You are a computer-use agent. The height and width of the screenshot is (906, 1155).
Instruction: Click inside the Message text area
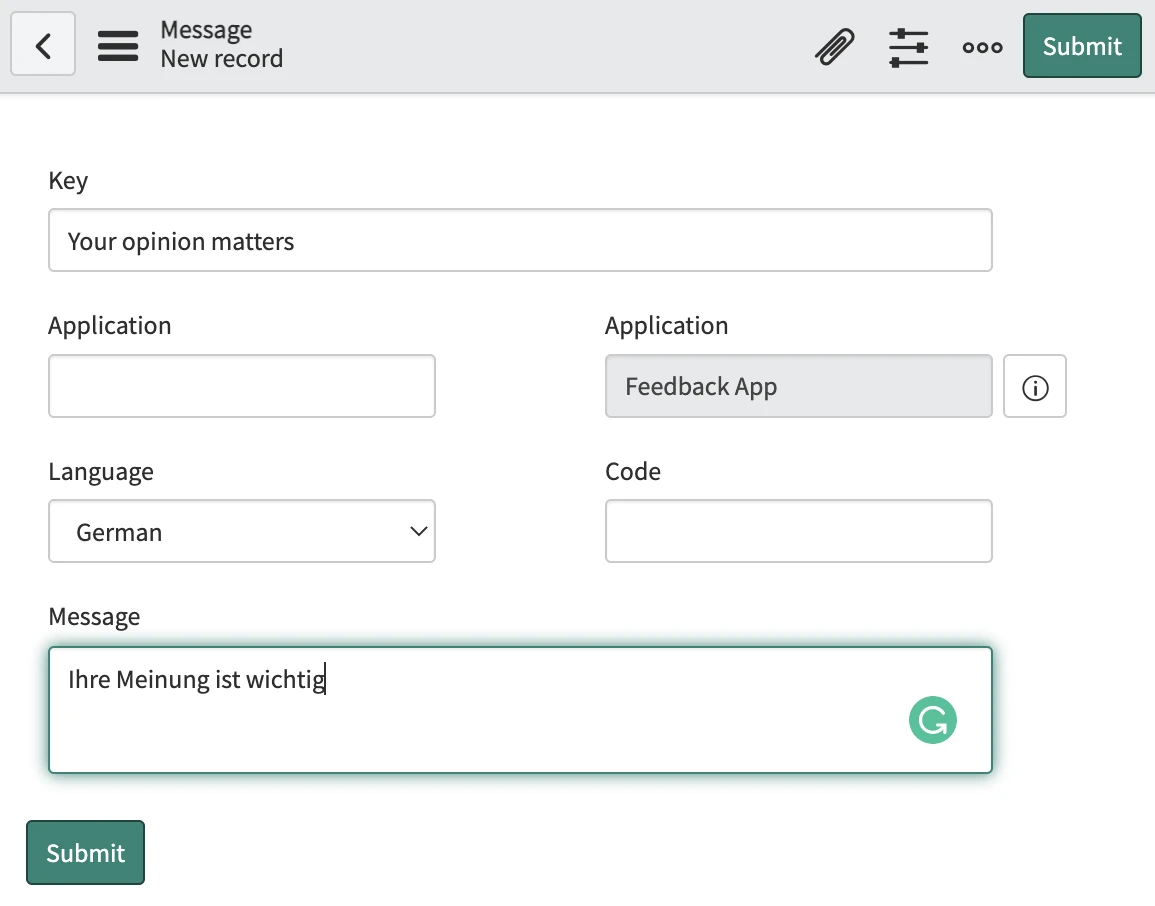[480, 720]
